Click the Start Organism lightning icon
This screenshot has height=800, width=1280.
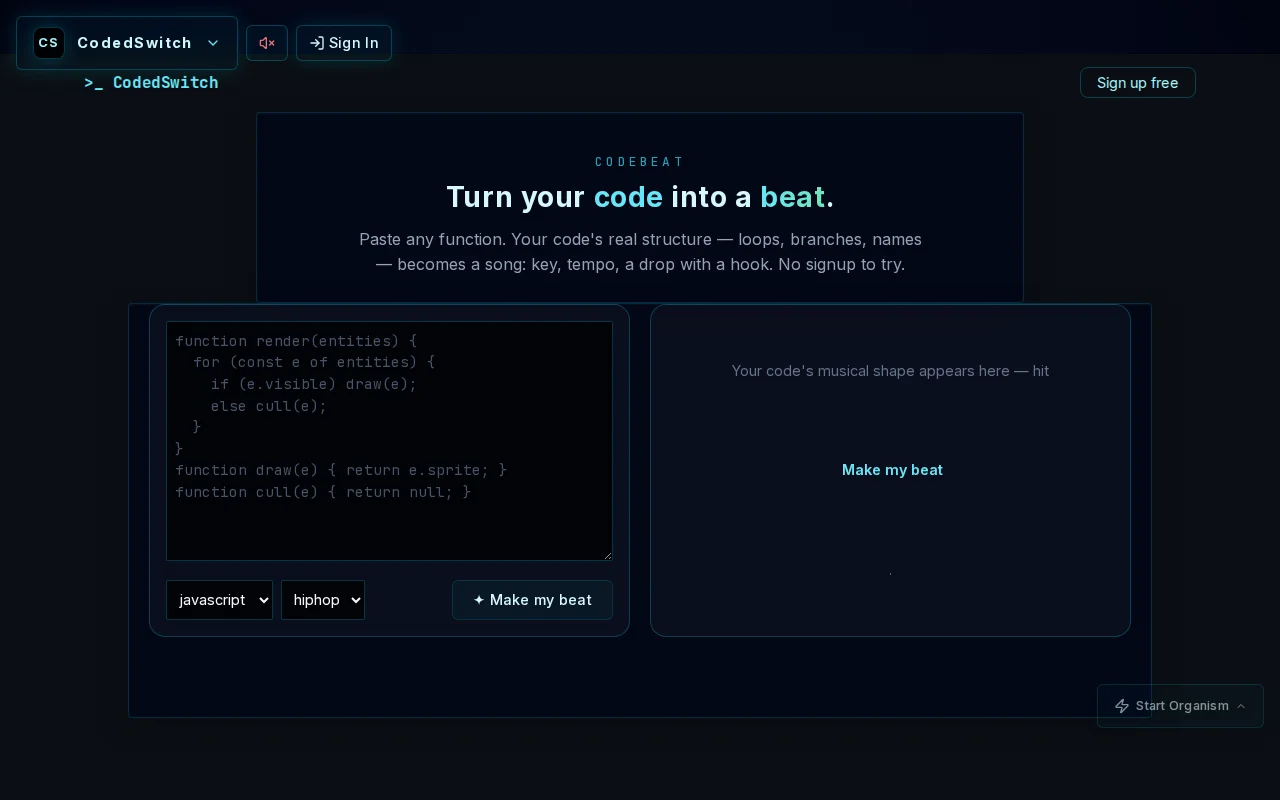click(x=1122, y=706)
